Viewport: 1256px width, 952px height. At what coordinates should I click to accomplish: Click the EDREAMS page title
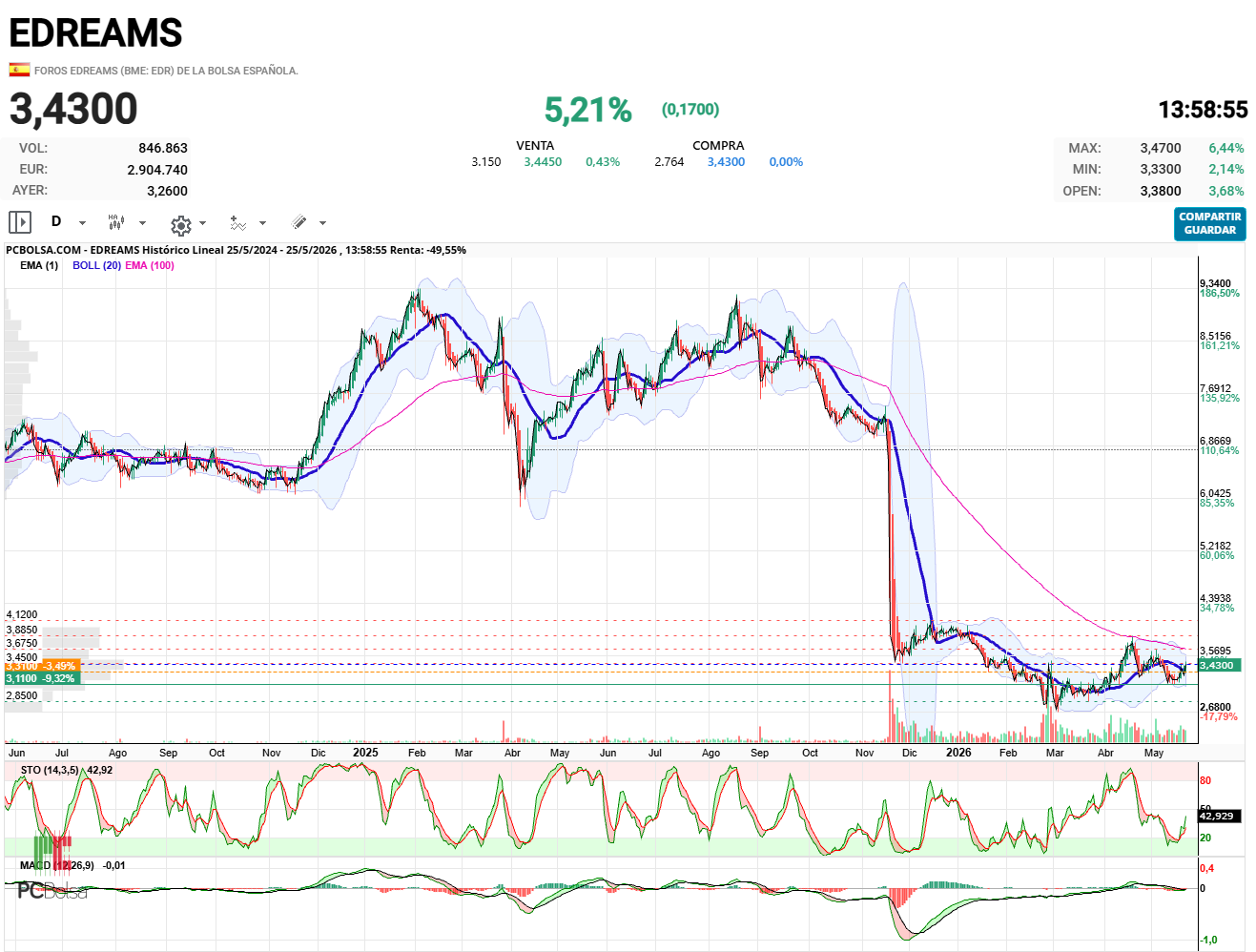(x=95, y=33)
